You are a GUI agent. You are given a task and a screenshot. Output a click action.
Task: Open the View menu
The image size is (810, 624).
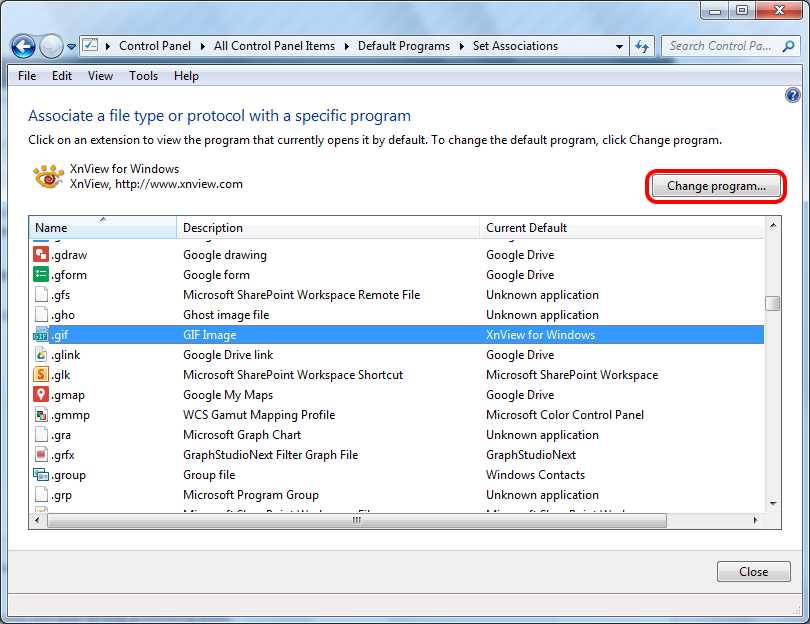pos(100,76)
